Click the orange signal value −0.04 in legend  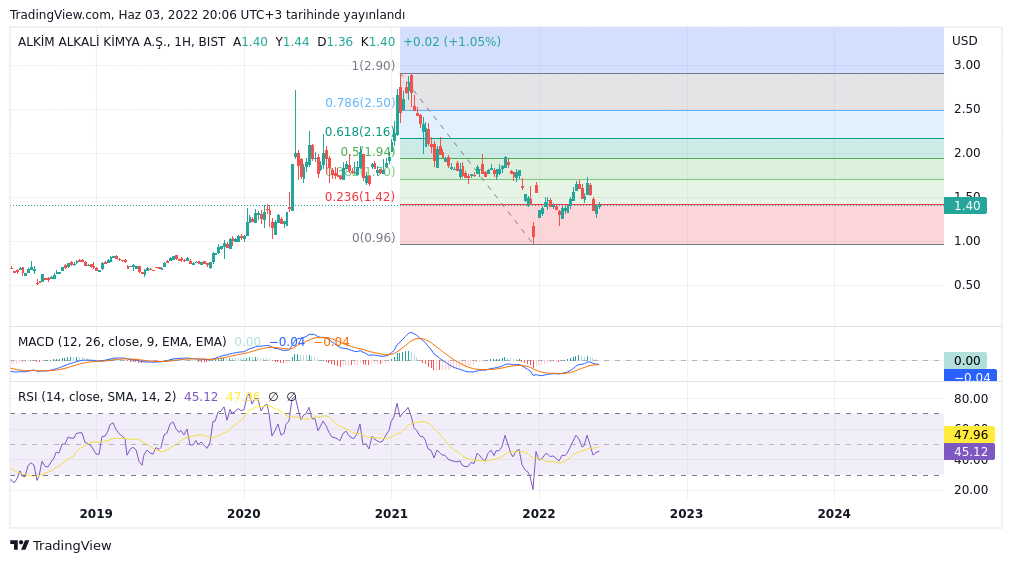pyautogui.click(x=331, y=342)
